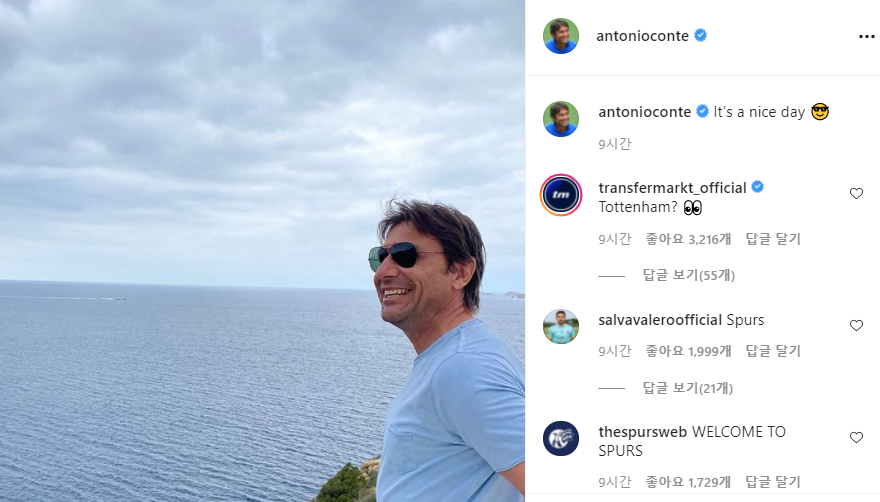View the 1,999 likes on salvavalero comment

(688, 351)
